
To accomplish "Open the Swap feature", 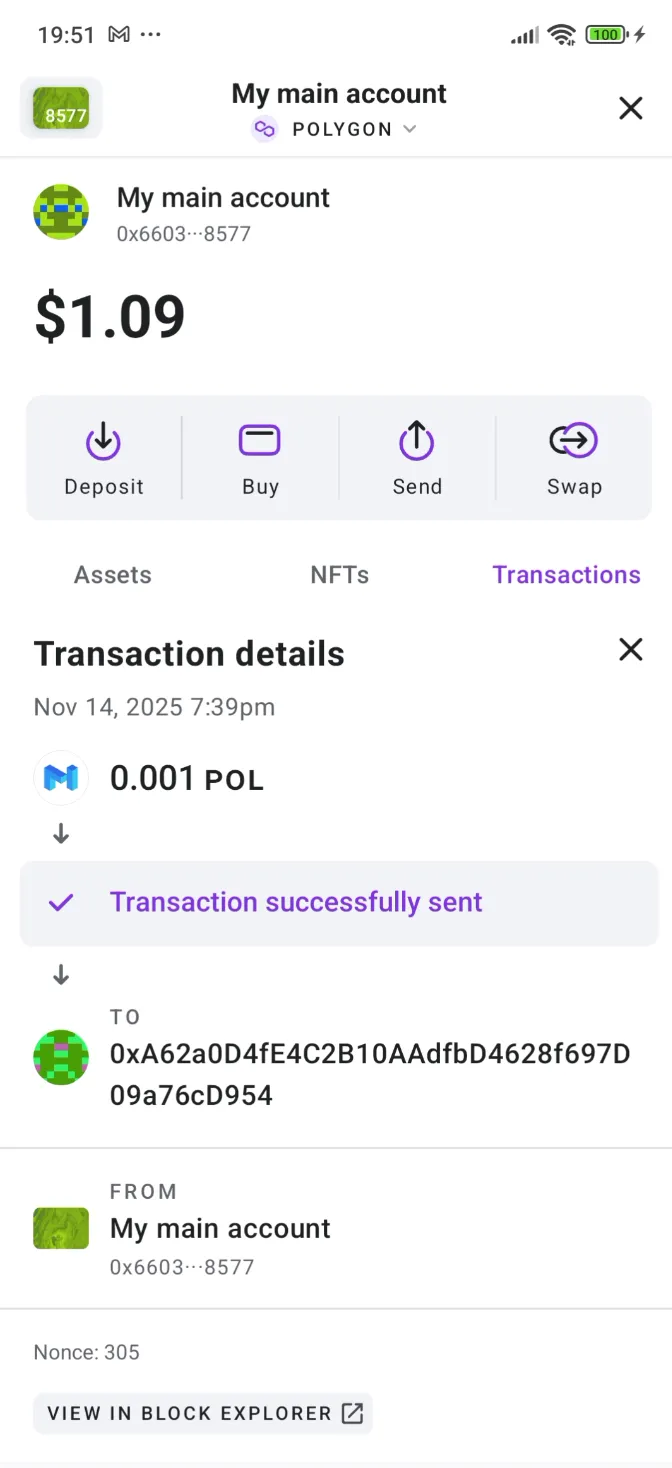I will tap(573, 438).
